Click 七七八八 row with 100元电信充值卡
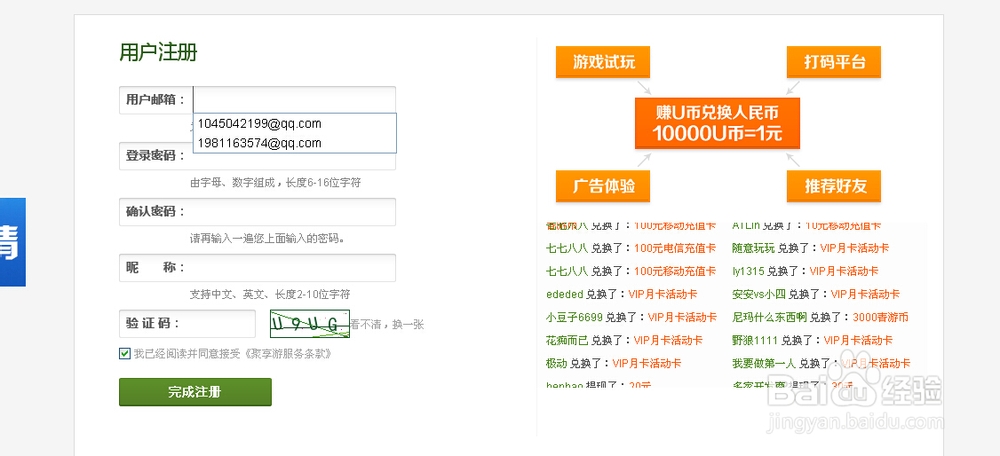 [x=631, y=248]
